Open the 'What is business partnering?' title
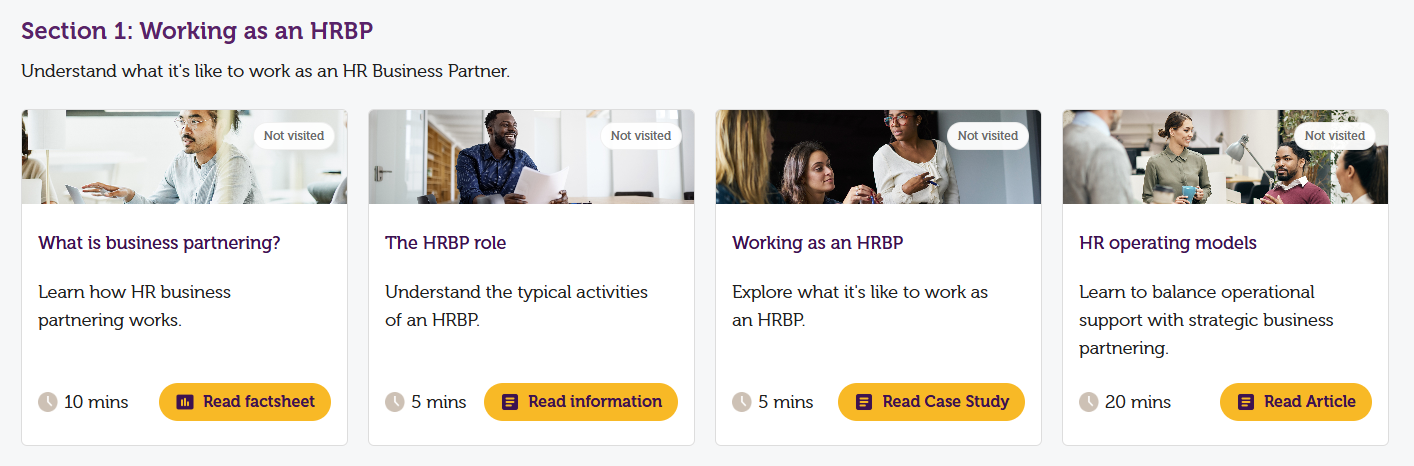Image resolution: width=1414 pixels, height=466 pixels. click(x=159, y=243)
